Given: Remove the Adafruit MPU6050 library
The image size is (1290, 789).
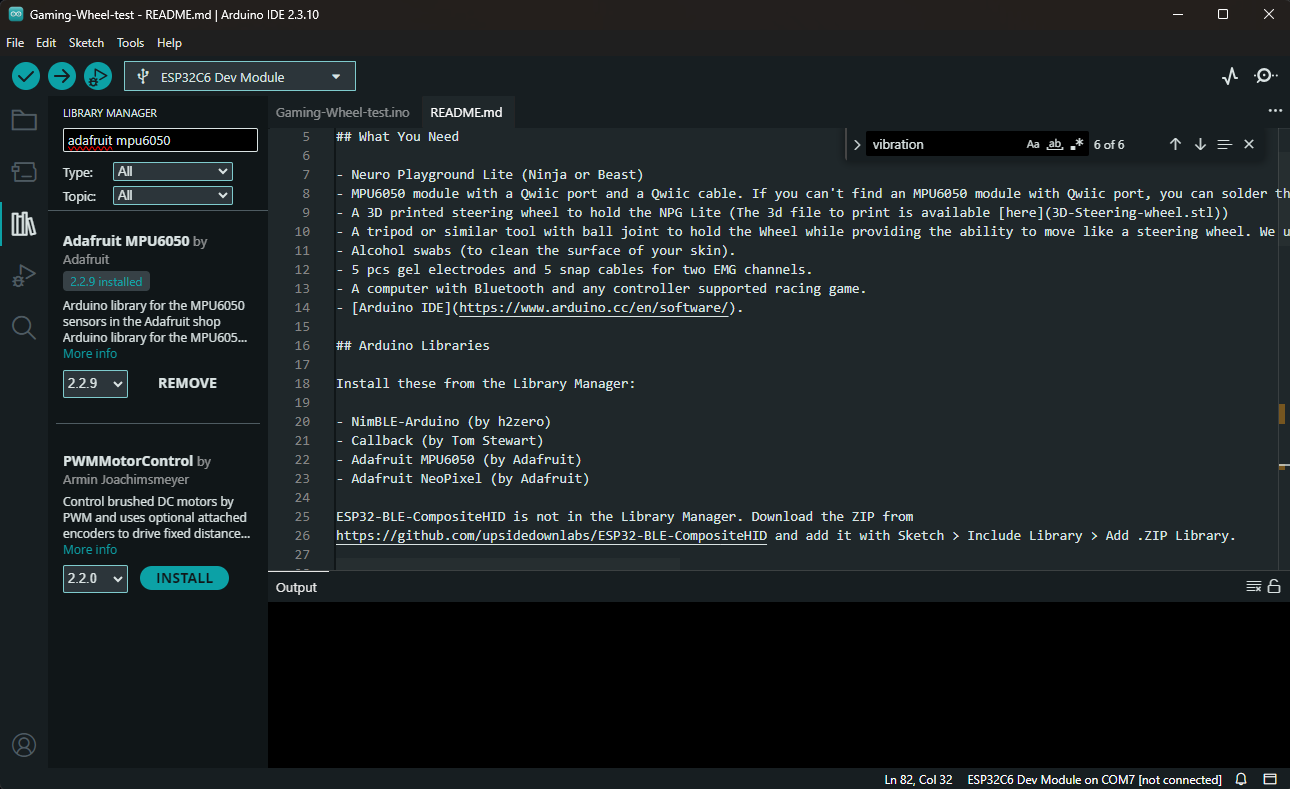Looking at the screenshot, I should coord(187,383).
